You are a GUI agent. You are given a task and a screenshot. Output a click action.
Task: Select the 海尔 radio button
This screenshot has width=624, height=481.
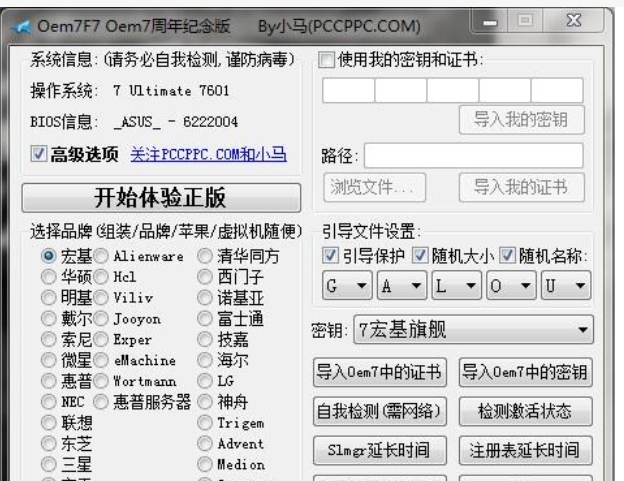pos(205,360)
